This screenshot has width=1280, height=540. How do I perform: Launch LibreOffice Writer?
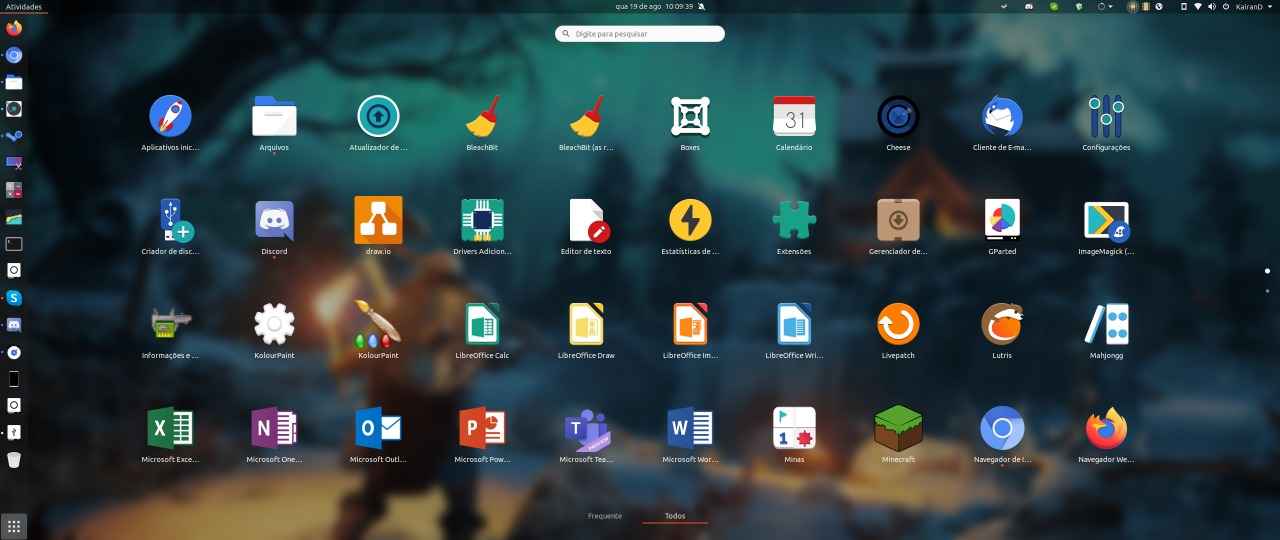(x=794, y=324)
